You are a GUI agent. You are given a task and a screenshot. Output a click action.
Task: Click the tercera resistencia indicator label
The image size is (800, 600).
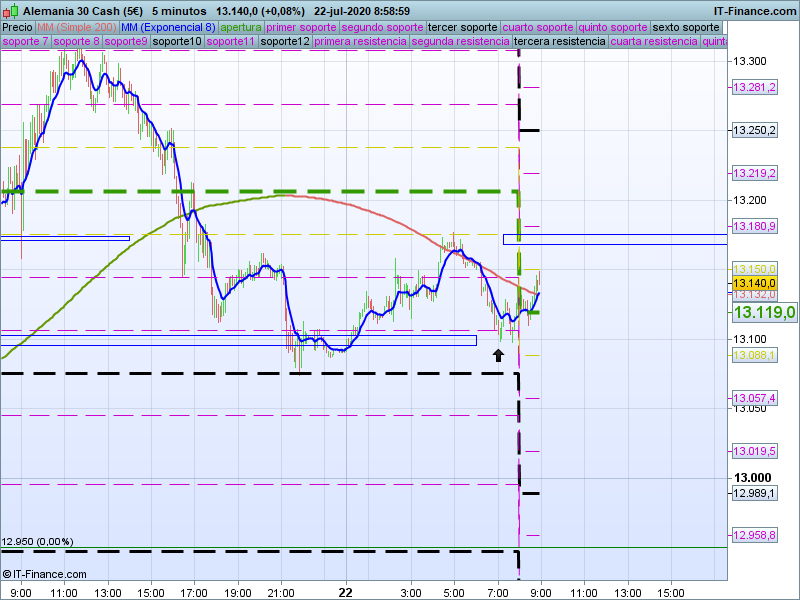pyautogui.click(x=558, y=42)
